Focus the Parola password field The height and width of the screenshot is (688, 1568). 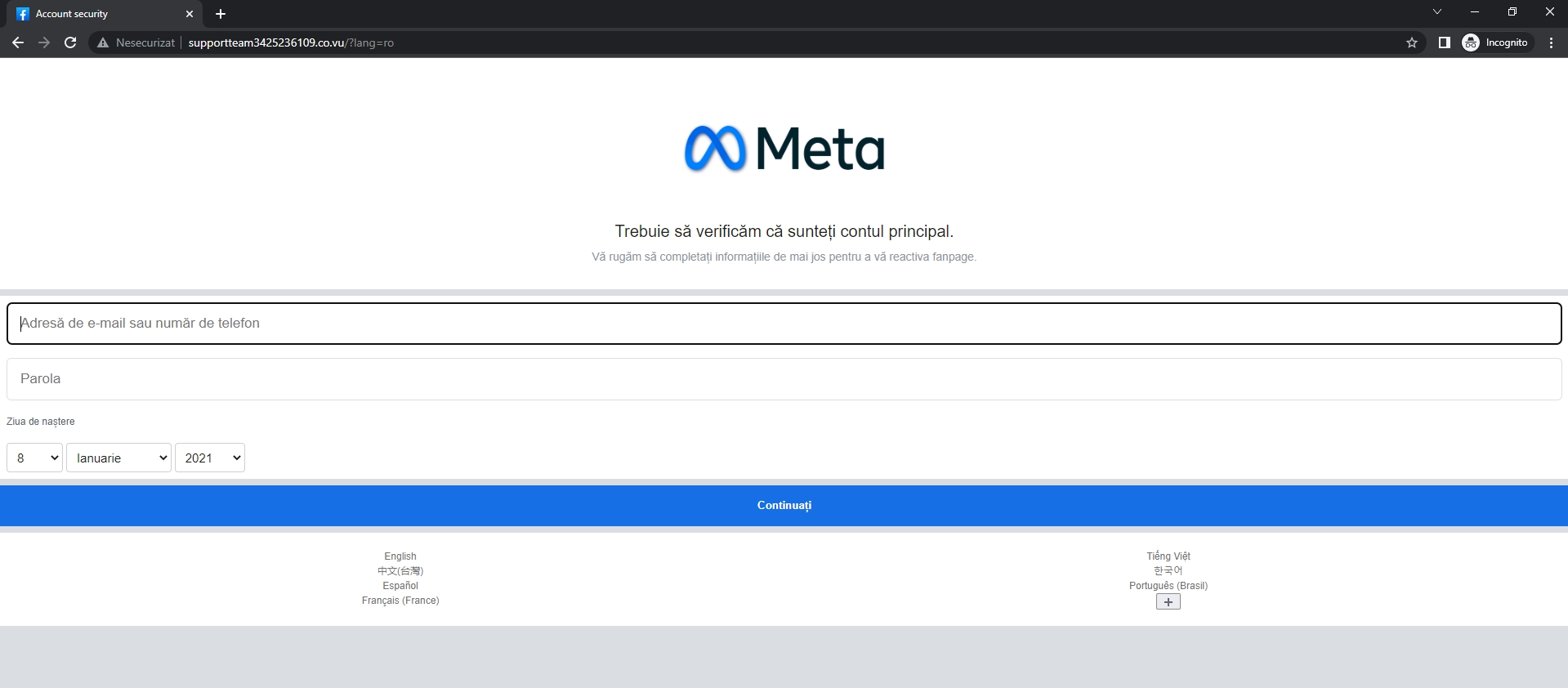[784, 379]
